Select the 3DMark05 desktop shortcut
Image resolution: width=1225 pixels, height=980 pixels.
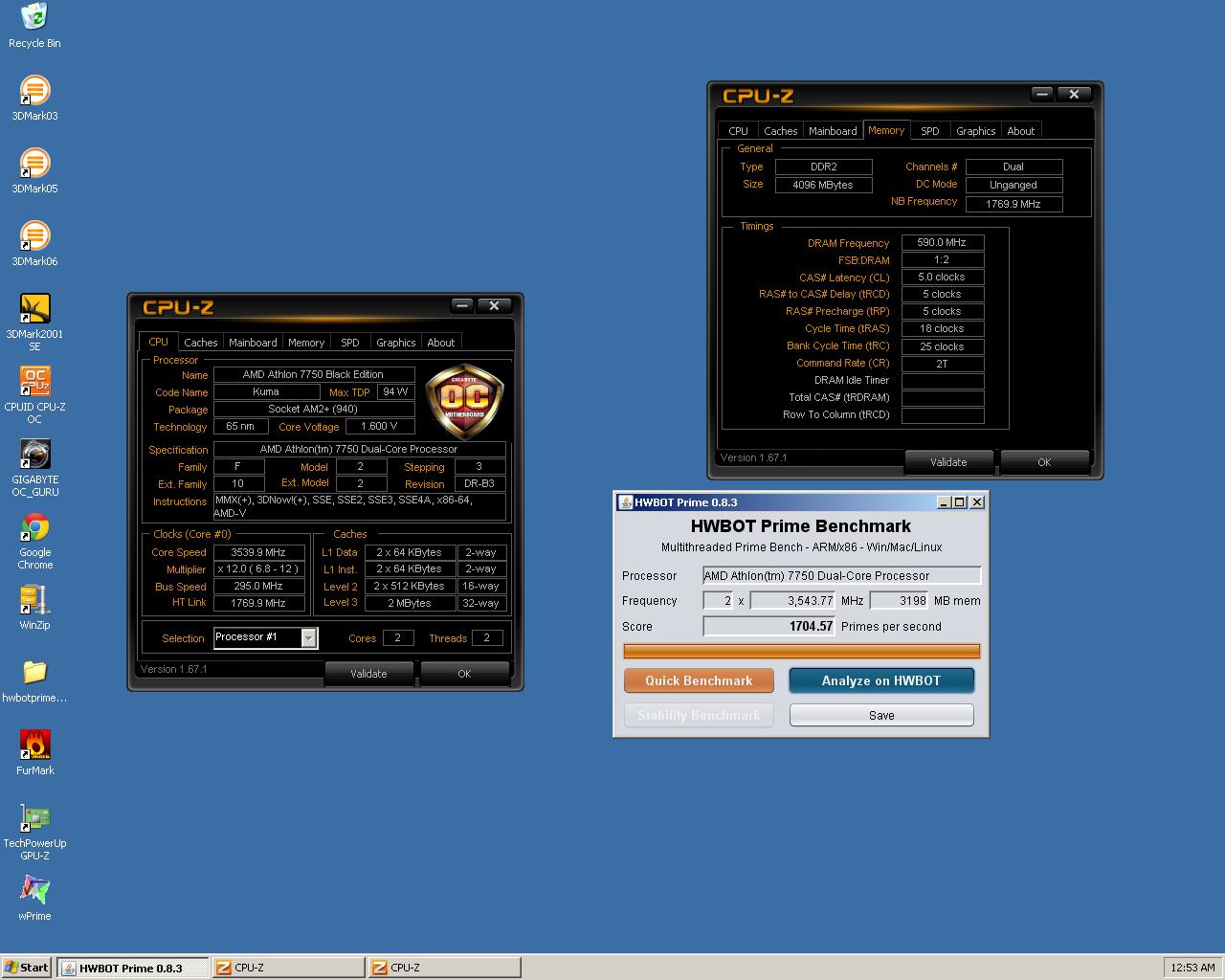point(34,171)
